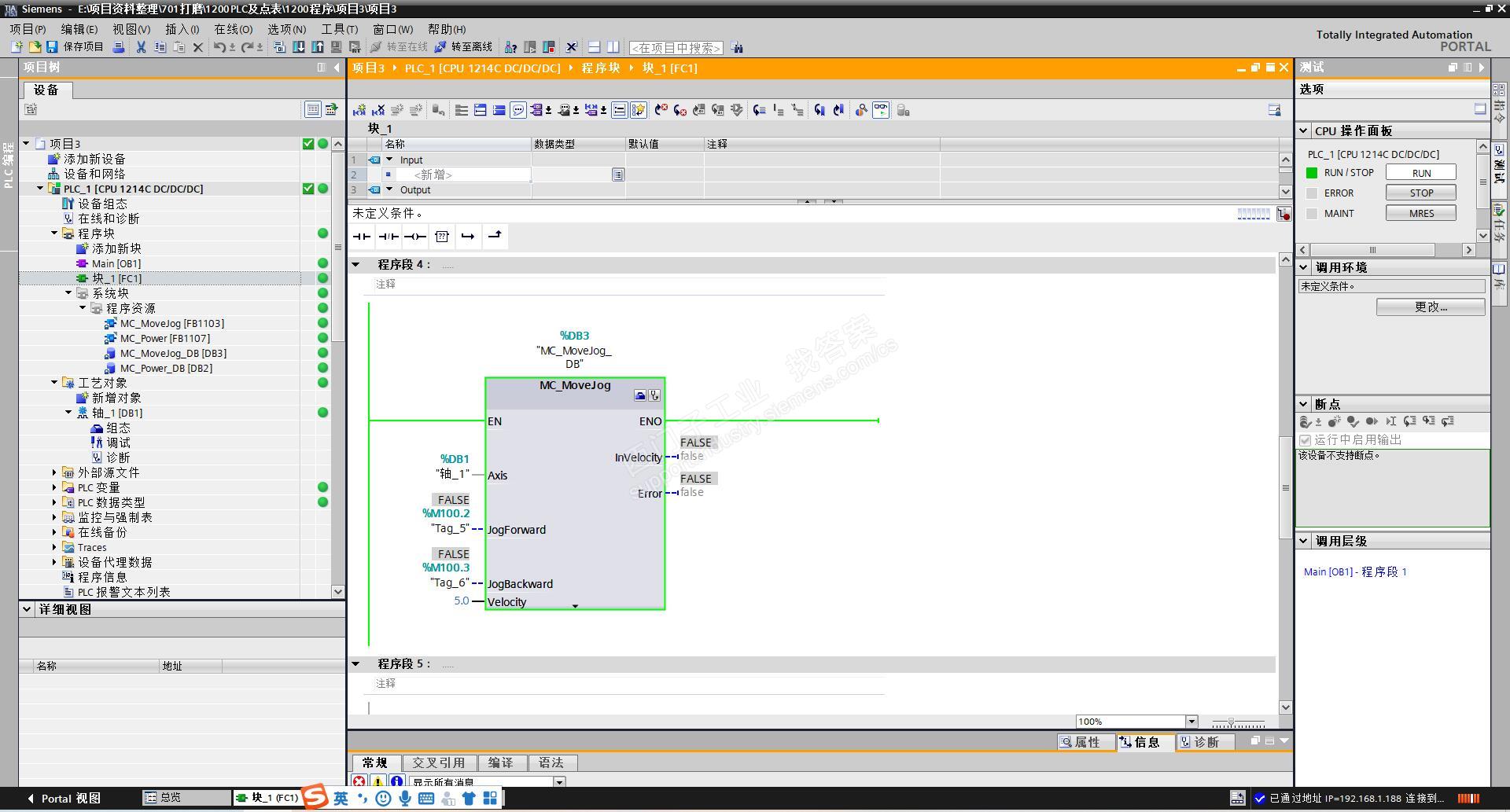Image resolution: width=1510 pixels, height=812 pixels.
Task: Insert a normally open contact
Action: pos(362,237)
